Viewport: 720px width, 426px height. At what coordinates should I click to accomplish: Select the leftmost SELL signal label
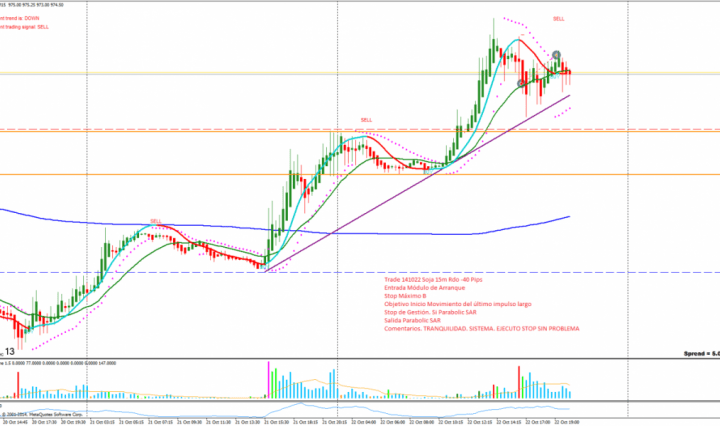tap(156, 221)
